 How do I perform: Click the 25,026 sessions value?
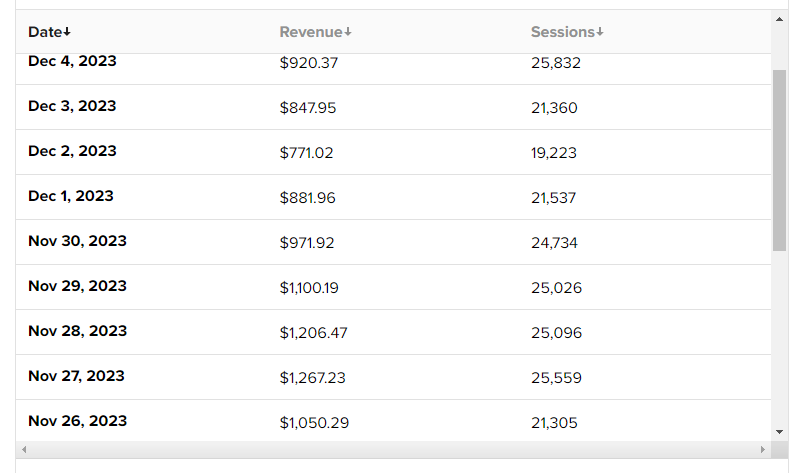[557, 288]
